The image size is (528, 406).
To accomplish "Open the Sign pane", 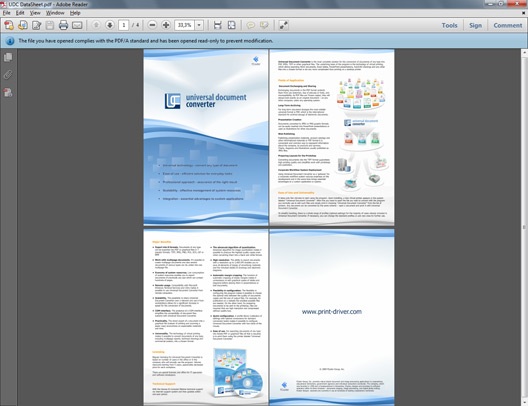I will pyautogui.click(x=475, y=25).
